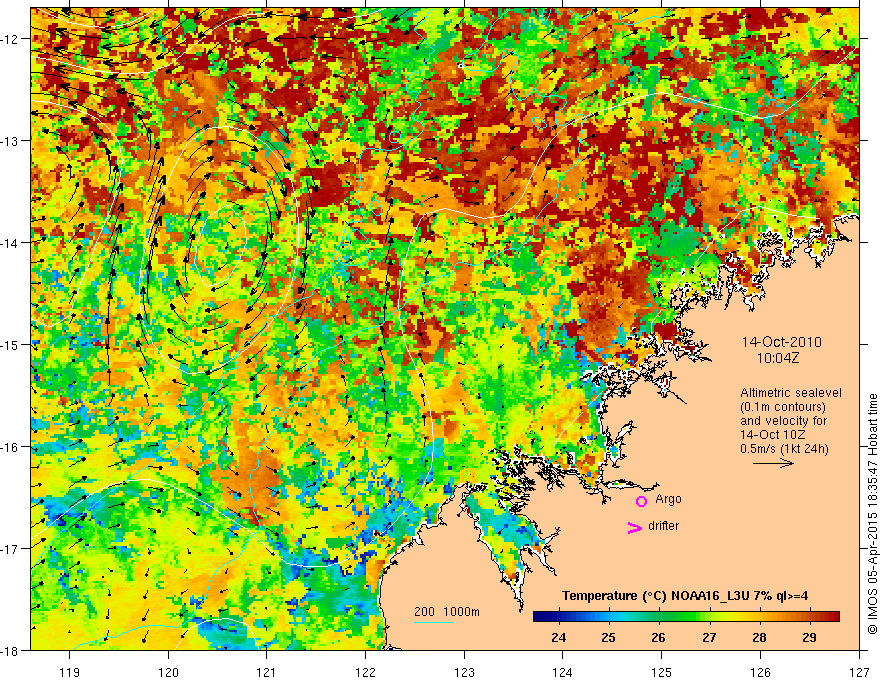Viewport: 880px width, 680px height.
Task: Click latitude axis label -16
Action: pos(10,447)
